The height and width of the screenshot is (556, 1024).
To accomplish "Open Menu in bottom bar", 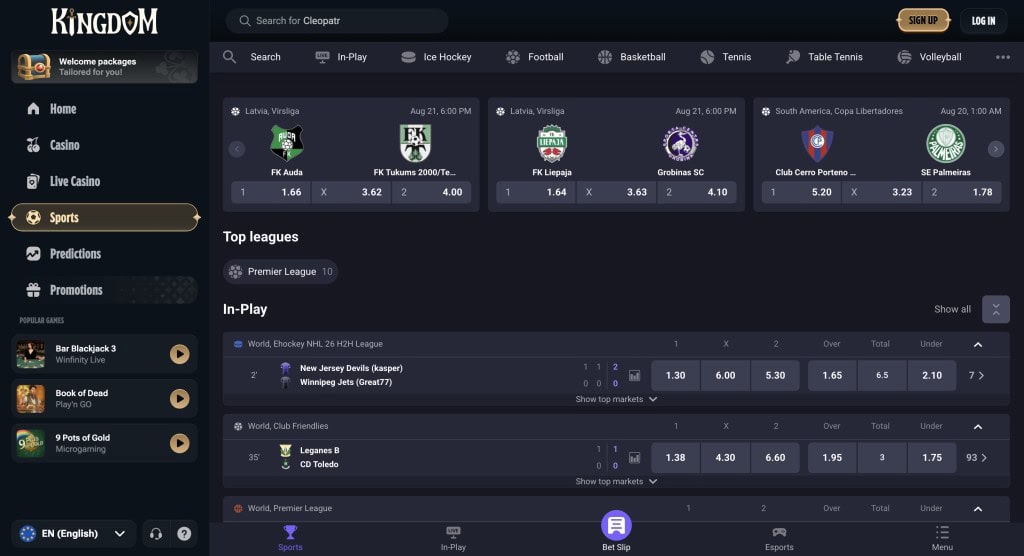I will click(942, 539).
